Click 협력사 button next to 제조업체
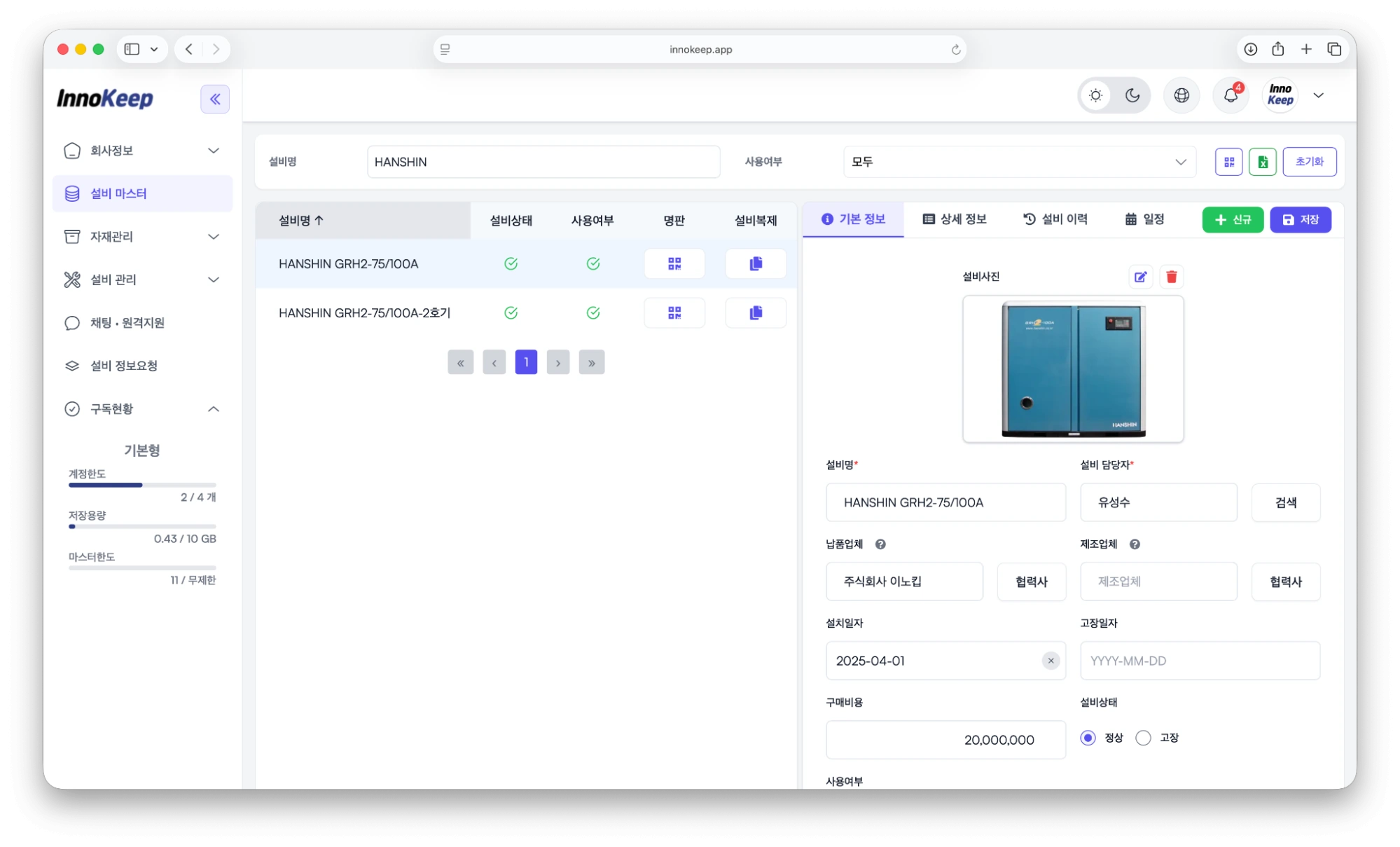Image resolution: width=1400 pixels, height=847 pixels. (x=1286, y=581)
